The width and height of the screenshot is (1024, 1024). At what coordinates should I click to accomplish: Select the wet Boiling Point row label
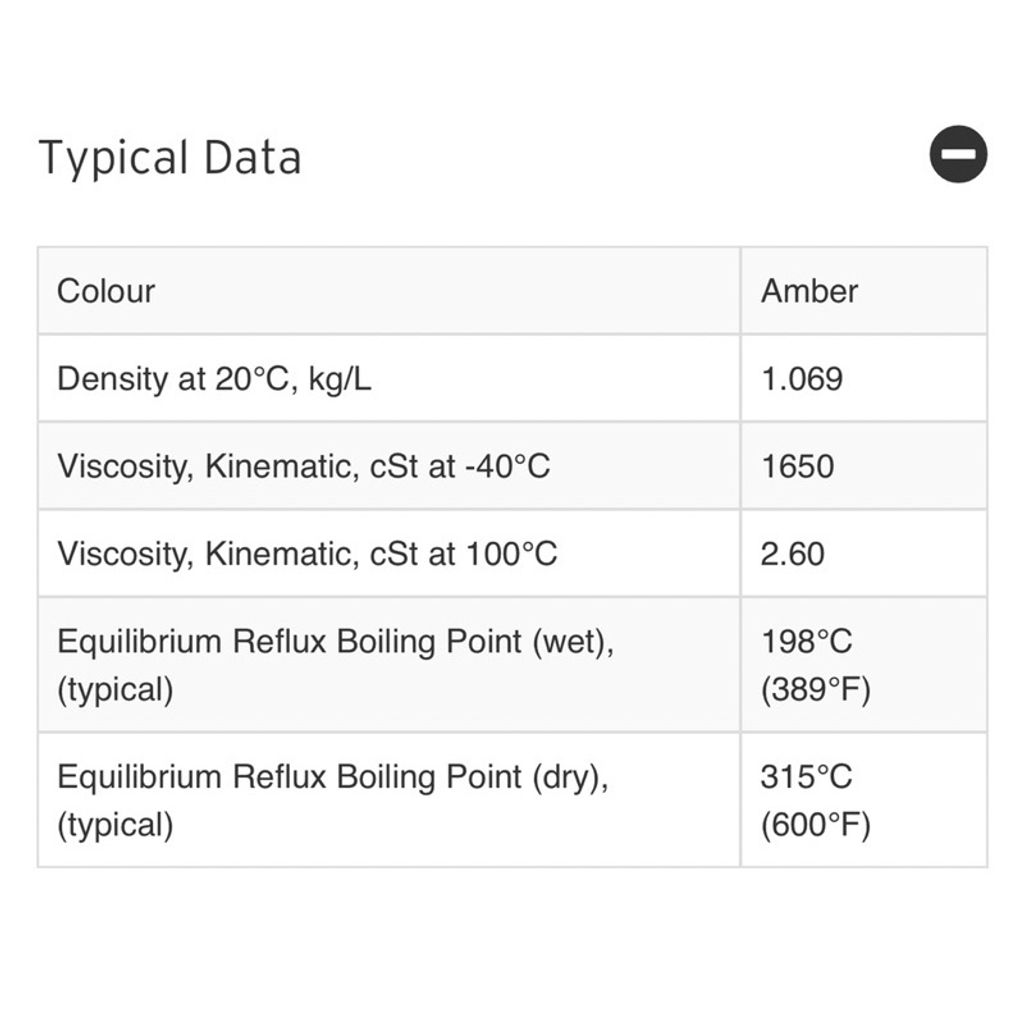point(336,665)
